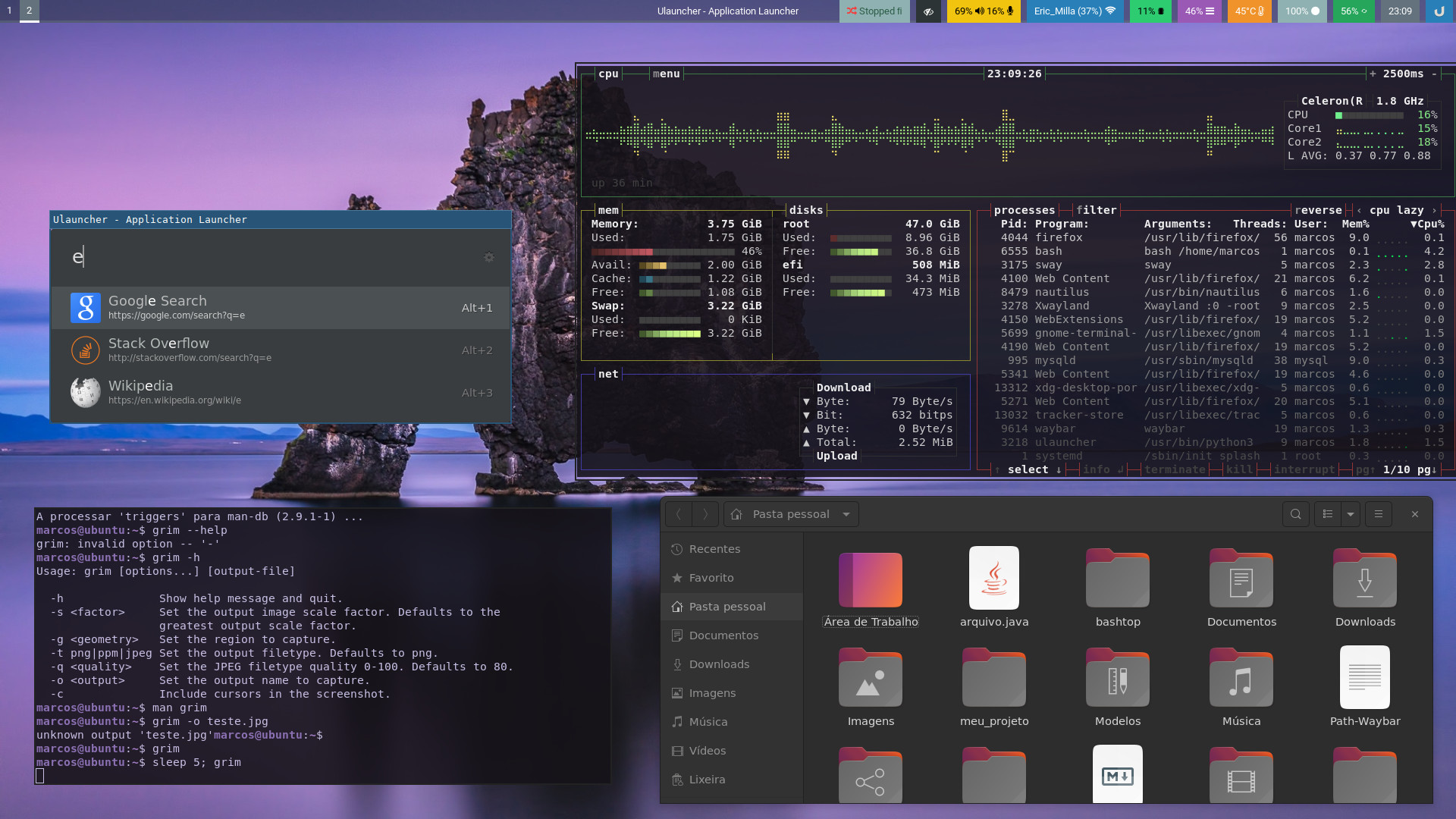
Task: Select Downloads in the file sidebar
Action: [x=719, y=664]
